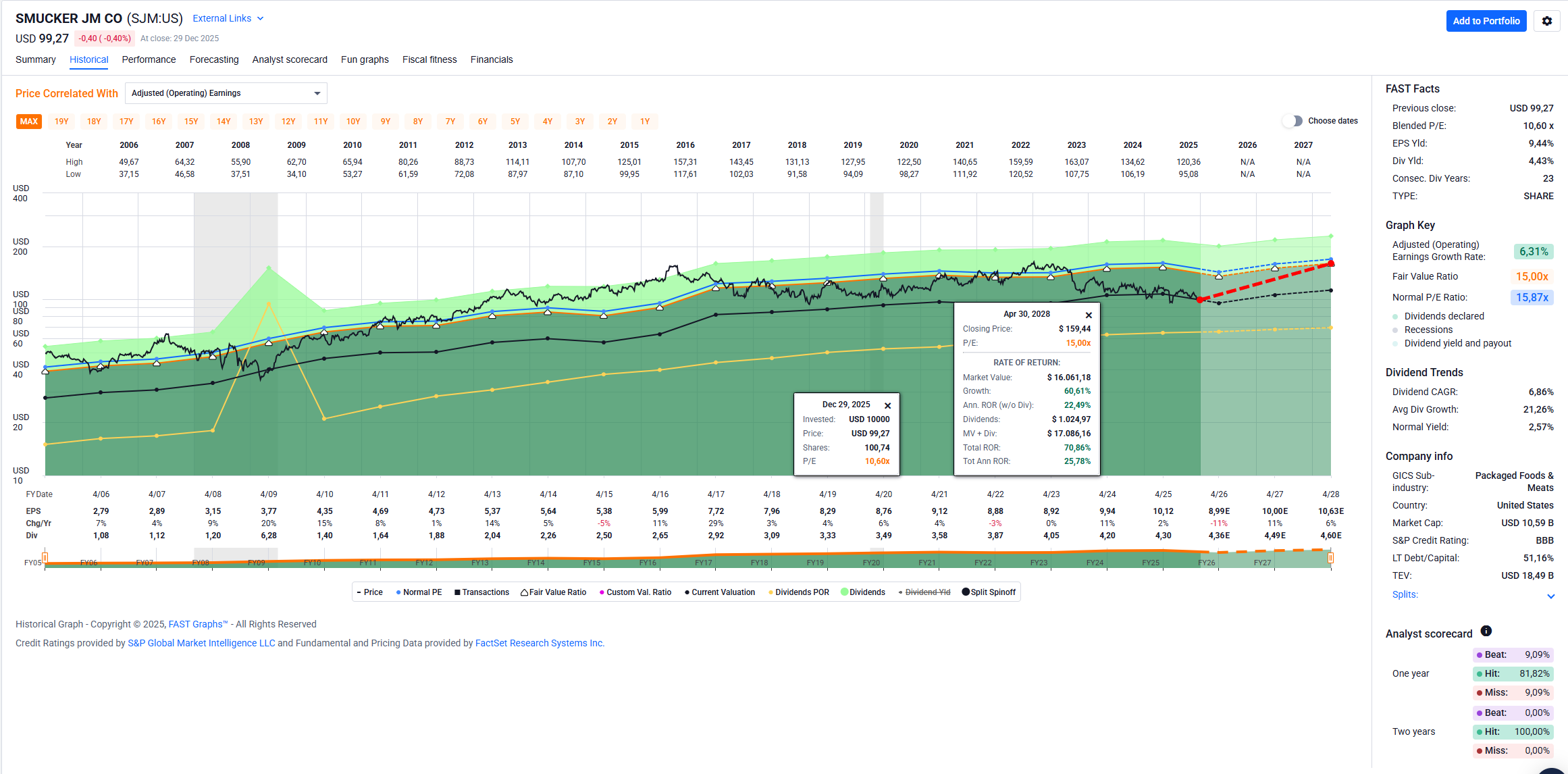Click the right handle of timeline range slider
The height and width of the screenshot is (774, 1568).
(x=1330, y=558)
